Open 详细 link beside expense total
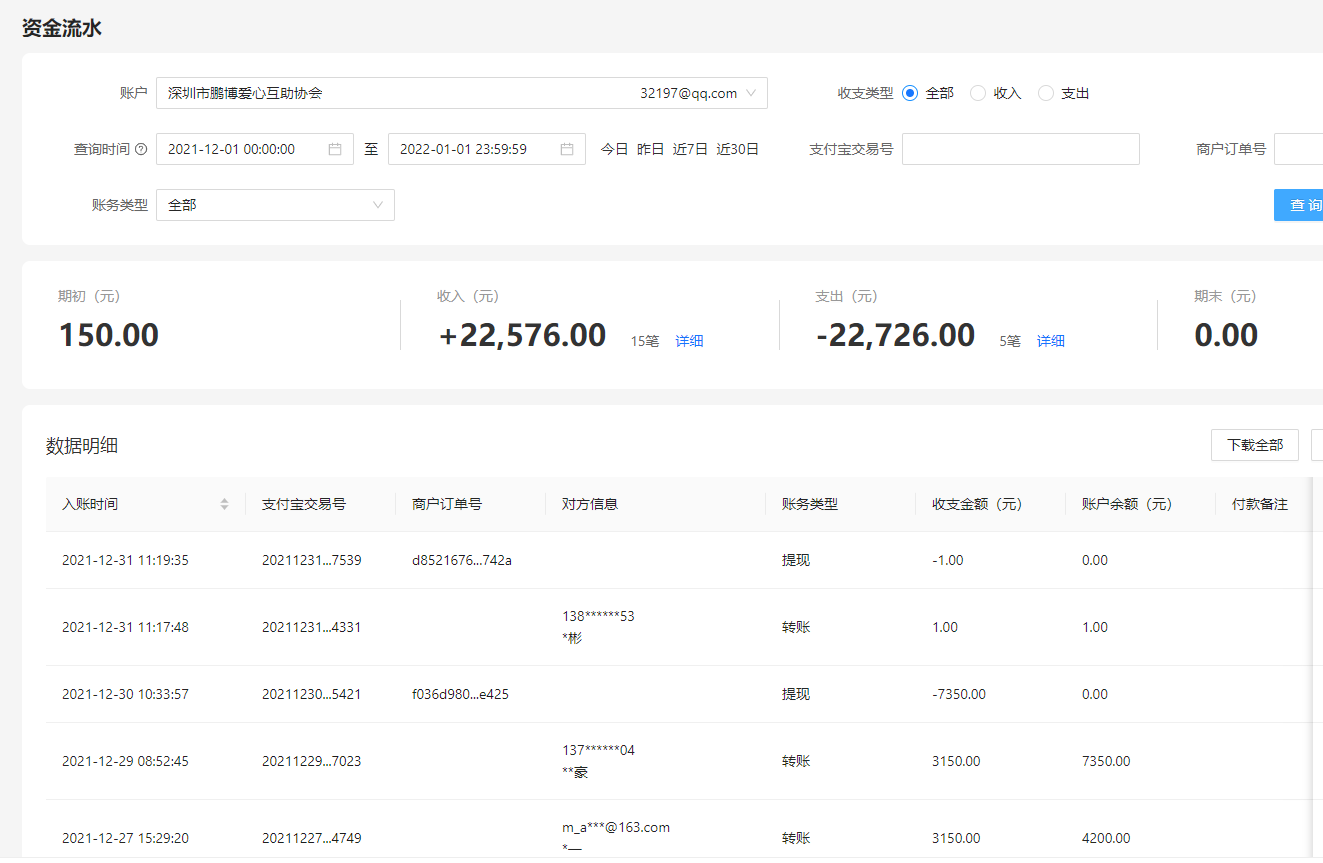This screenshot has height=863, width=1323. (1050, 341)
